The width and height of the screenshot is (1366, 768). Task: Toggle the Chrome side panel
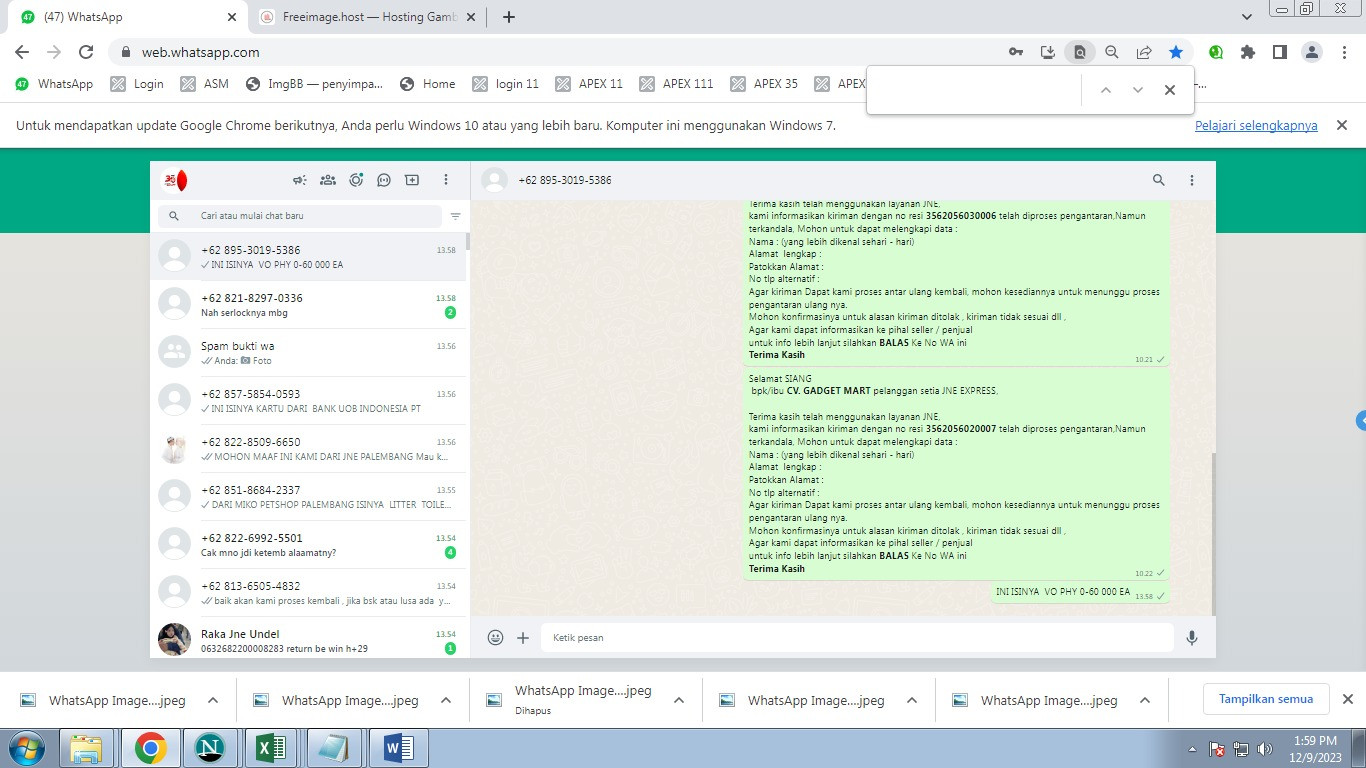(x=1280, y=52)
